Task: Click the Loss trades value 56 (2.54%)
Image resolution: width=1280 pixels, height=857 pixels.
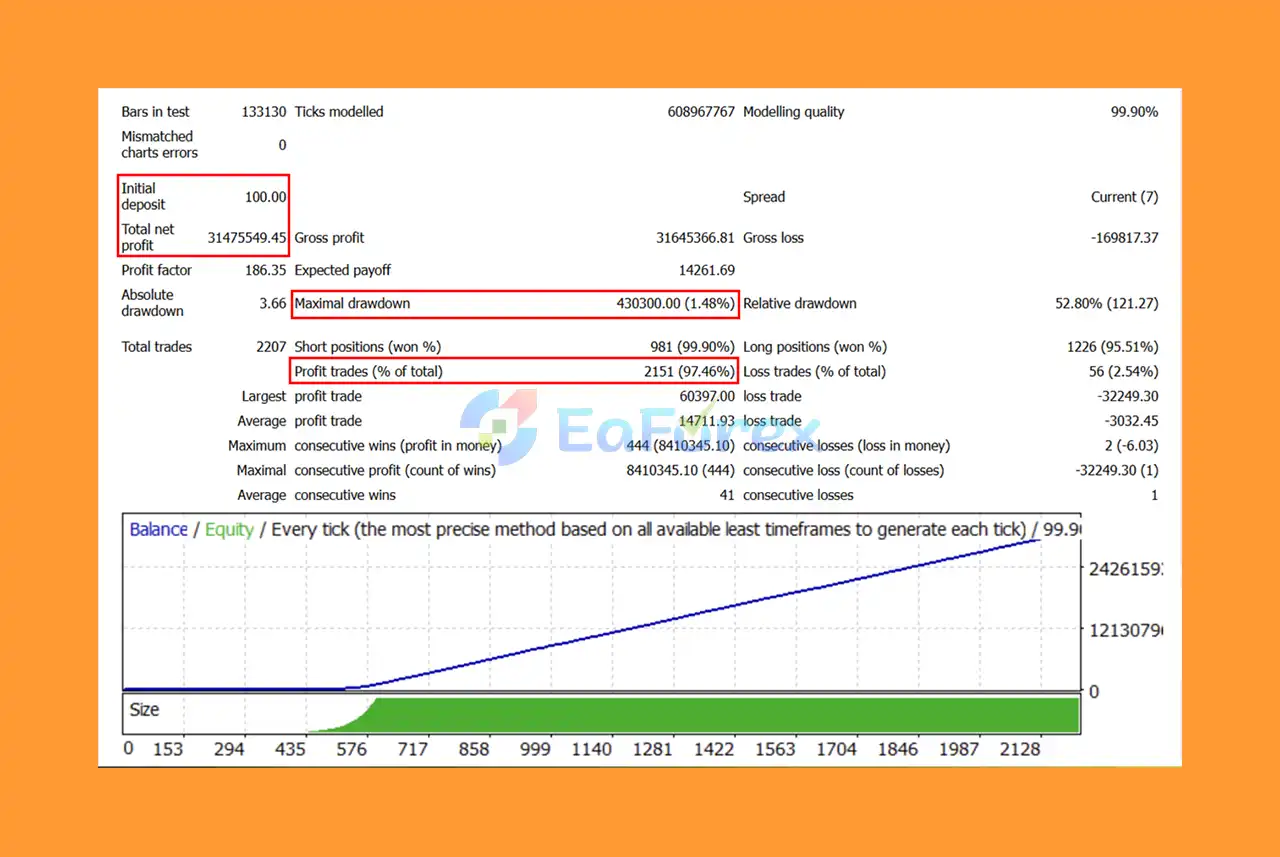Action: click(x=1124, y=372)
